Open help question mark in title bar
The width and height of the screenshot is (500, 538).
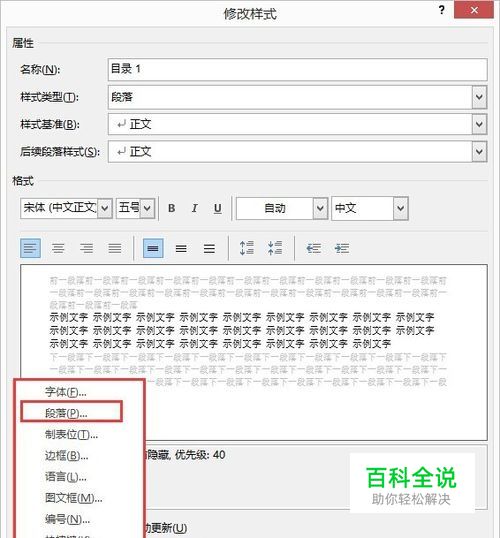(442, 10)
